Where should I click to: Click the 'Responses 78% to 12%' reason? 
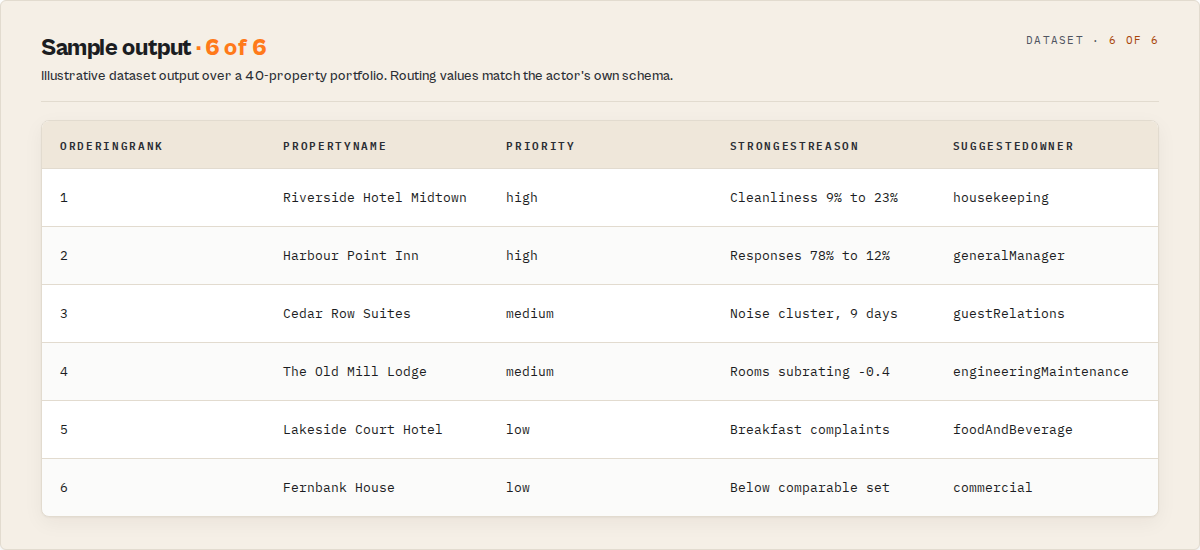tap(810, 256)
